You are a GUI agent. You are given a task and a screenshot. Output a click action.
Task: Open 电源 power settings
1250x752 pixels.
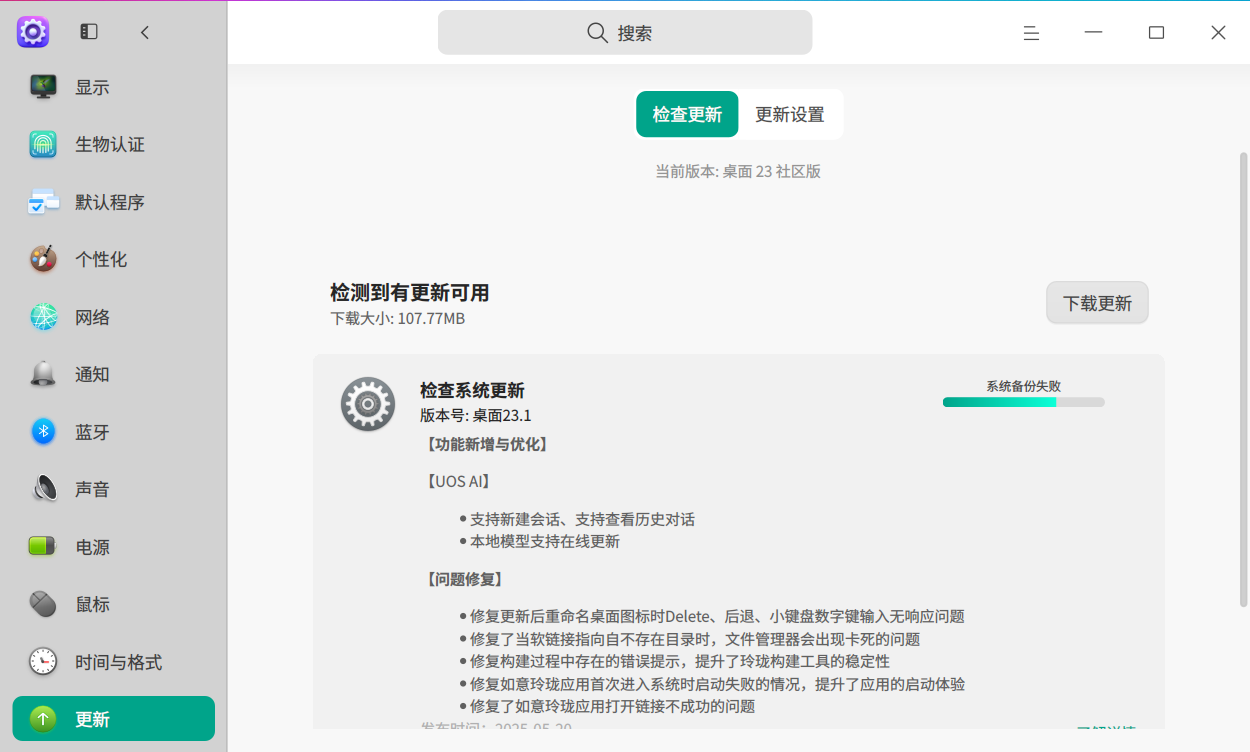tap(114, 547)
